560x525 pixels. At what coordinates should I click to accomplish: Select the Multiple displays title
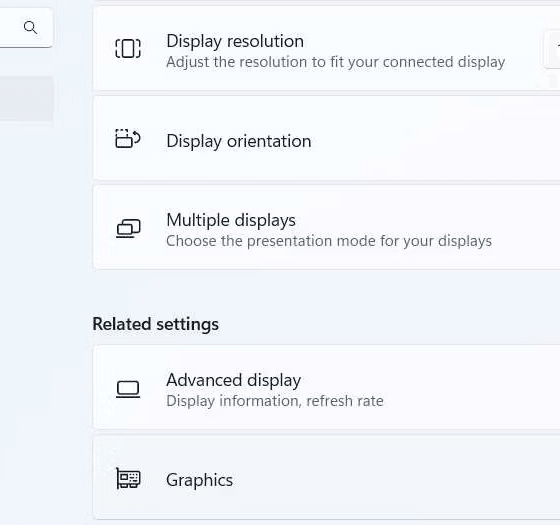pos(231,220)
